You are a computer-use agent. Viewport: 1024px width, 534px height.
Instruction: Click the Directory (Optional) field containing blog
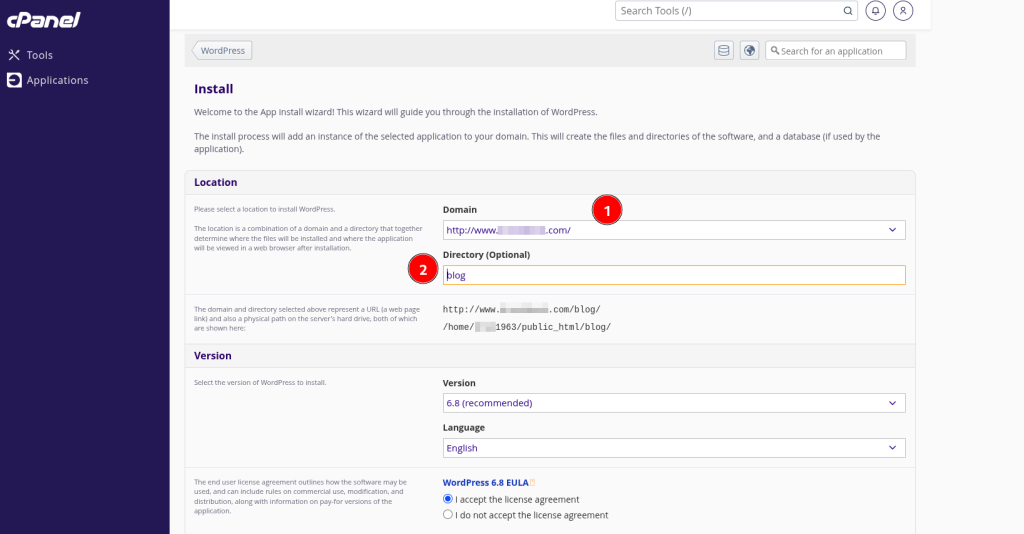674,275
